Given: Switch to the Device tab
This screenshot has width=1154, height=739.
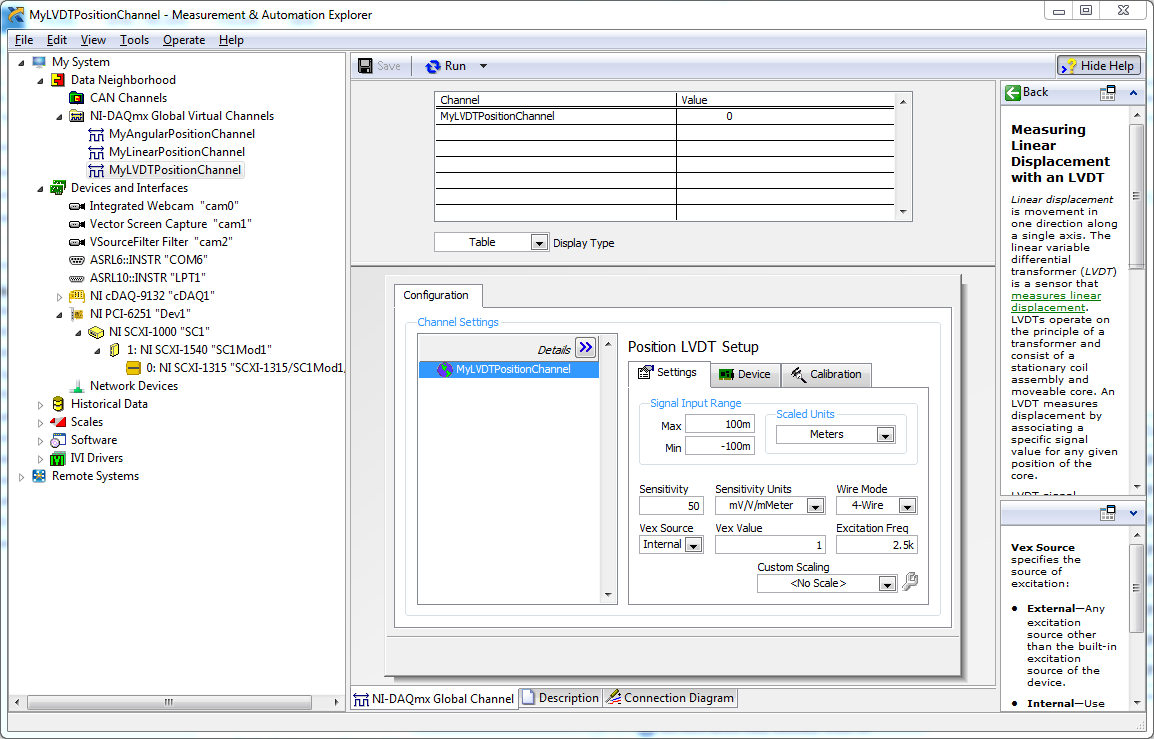Looking at the screenshot, I should tap(745, 375).
